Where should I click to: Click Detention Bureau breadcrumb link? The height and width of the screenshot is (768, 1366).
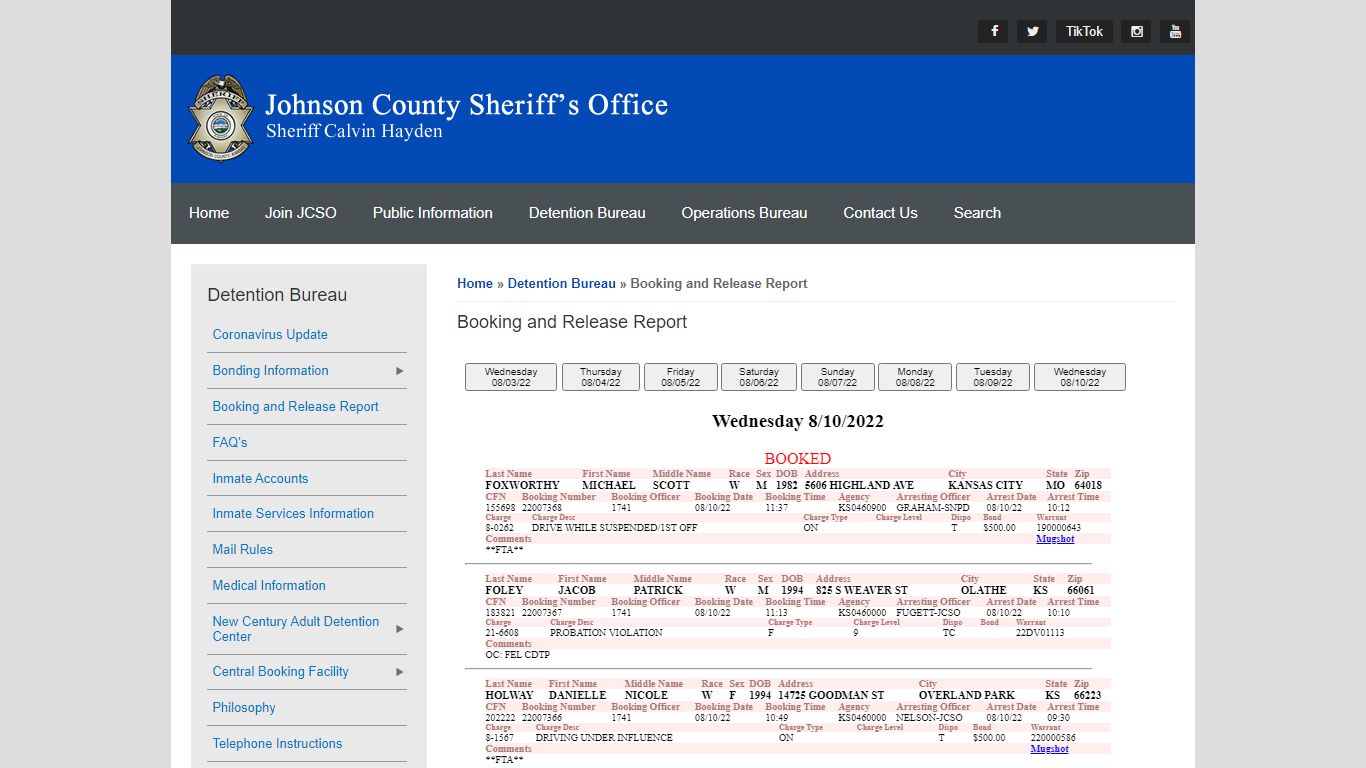pyautogui.click(x=562, y=283)
